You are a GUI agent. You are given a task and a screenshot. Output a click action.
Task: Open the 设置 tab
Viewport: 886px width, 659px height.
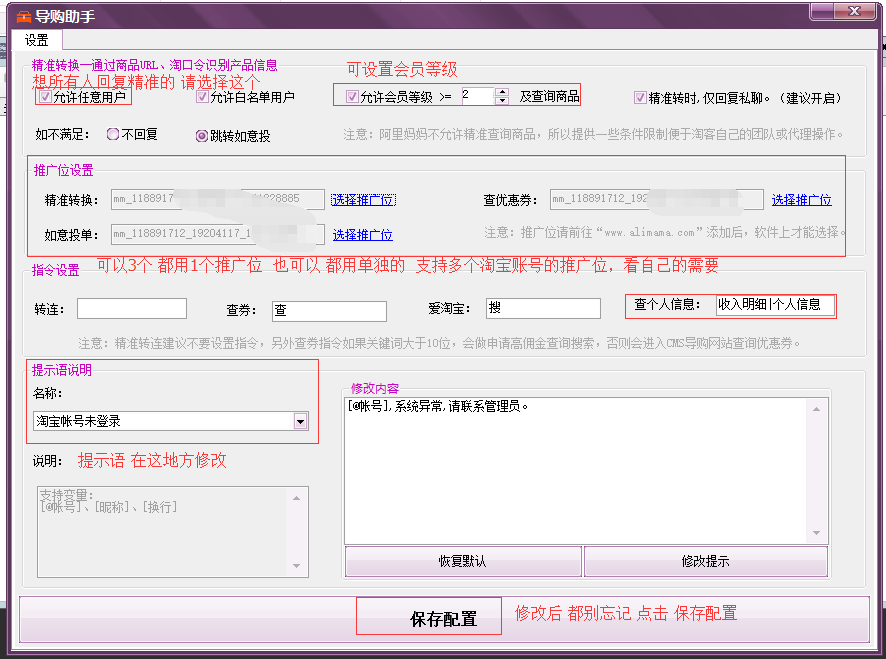coord(37,41)
